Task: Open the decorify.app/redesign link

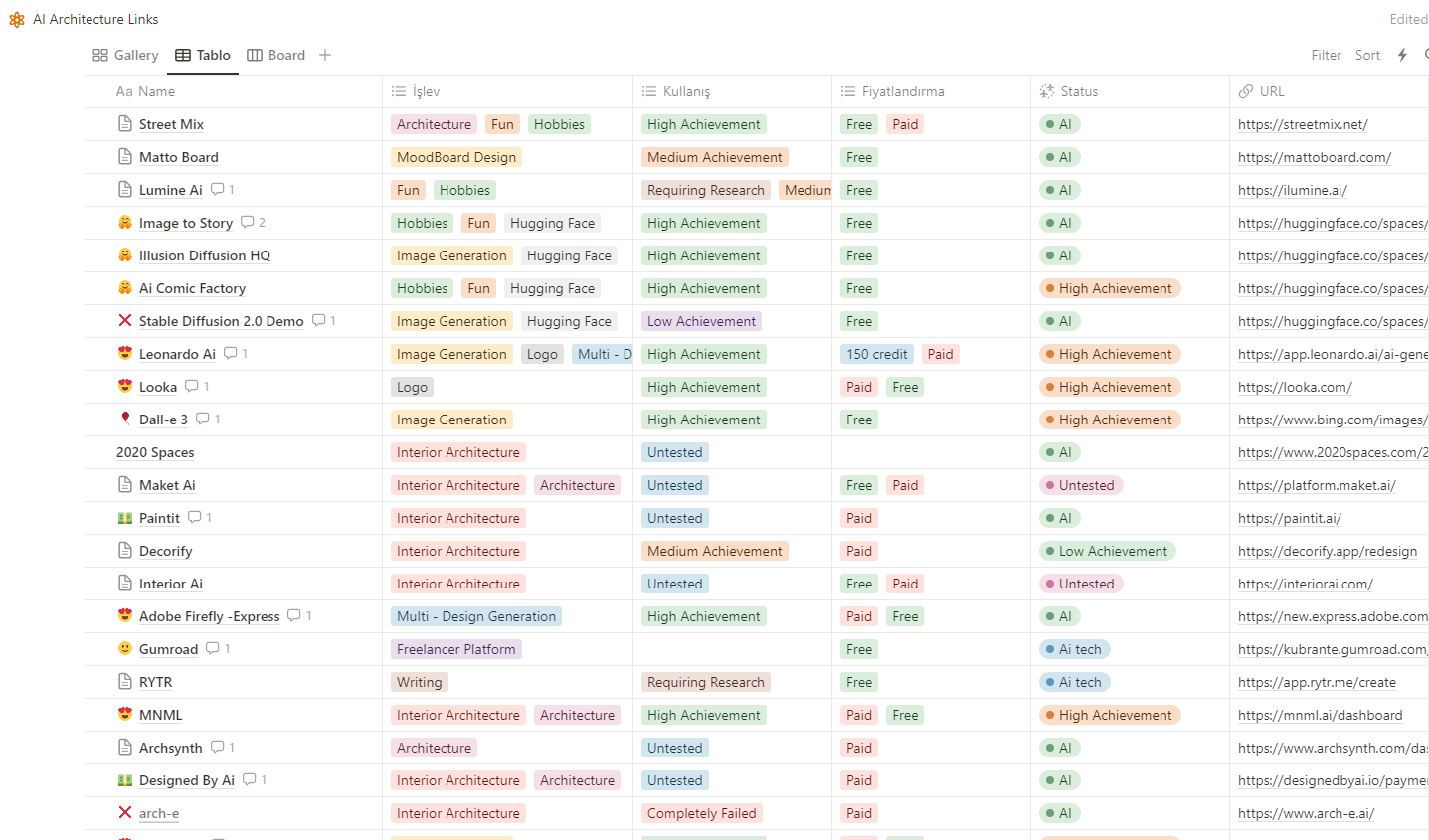Action: coord(1328,551)
